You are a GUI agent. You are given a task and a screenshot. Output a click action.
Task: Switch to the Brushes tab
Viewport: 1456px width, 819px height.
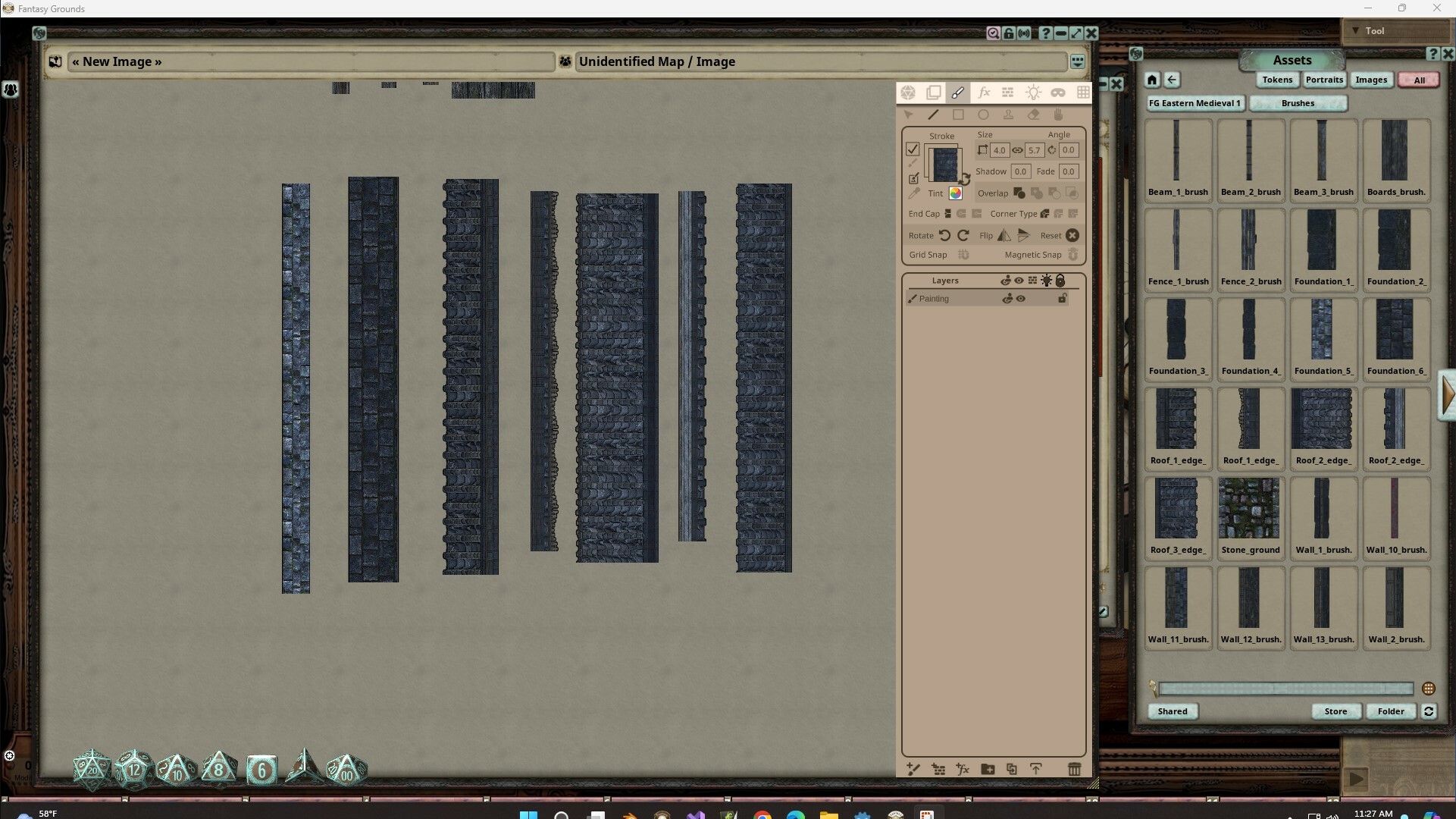click(x=1298, y=103)
